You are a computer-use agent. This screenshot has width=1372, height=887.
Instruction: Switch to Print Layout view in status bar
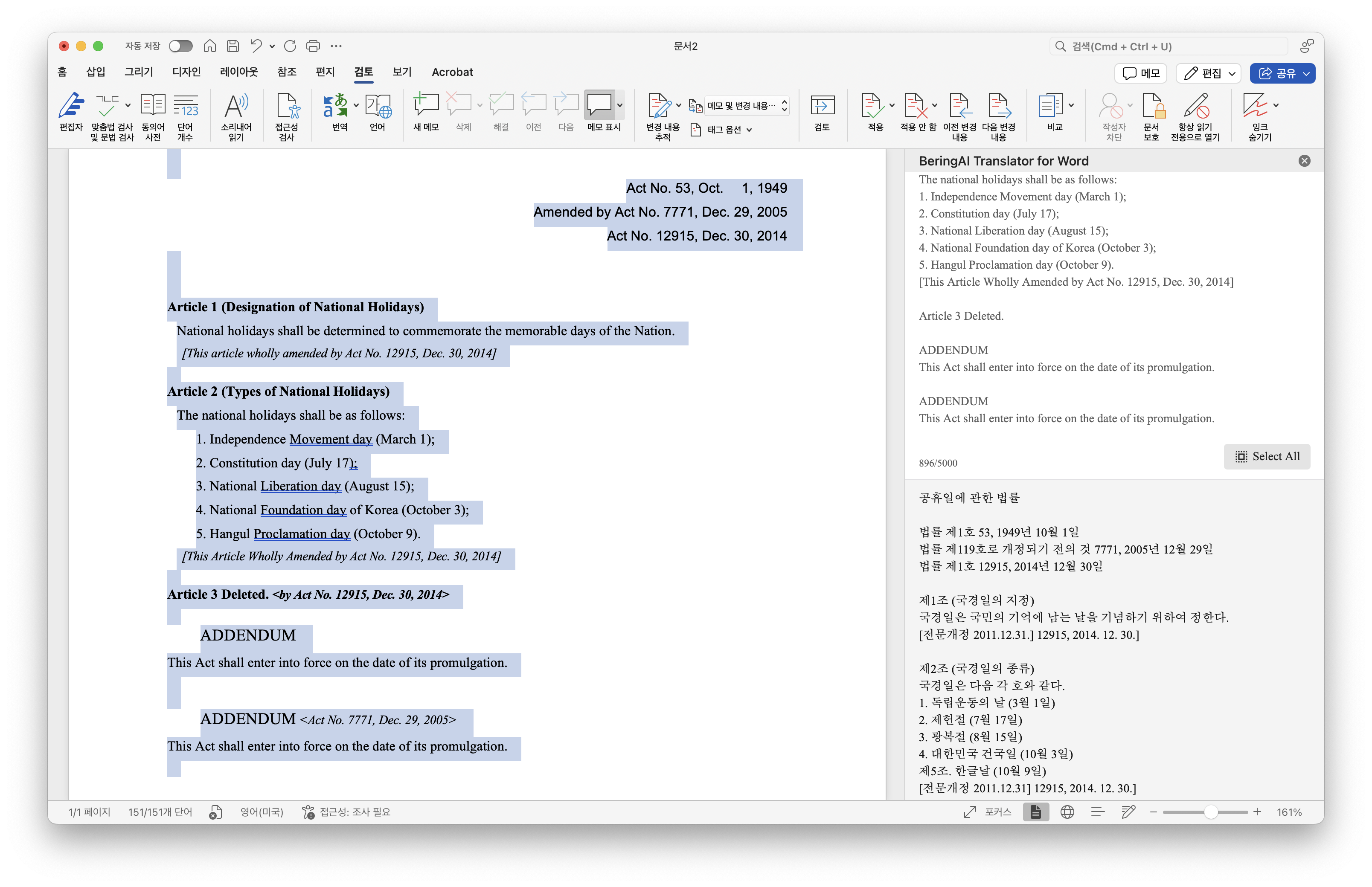tap(1035, 812)
